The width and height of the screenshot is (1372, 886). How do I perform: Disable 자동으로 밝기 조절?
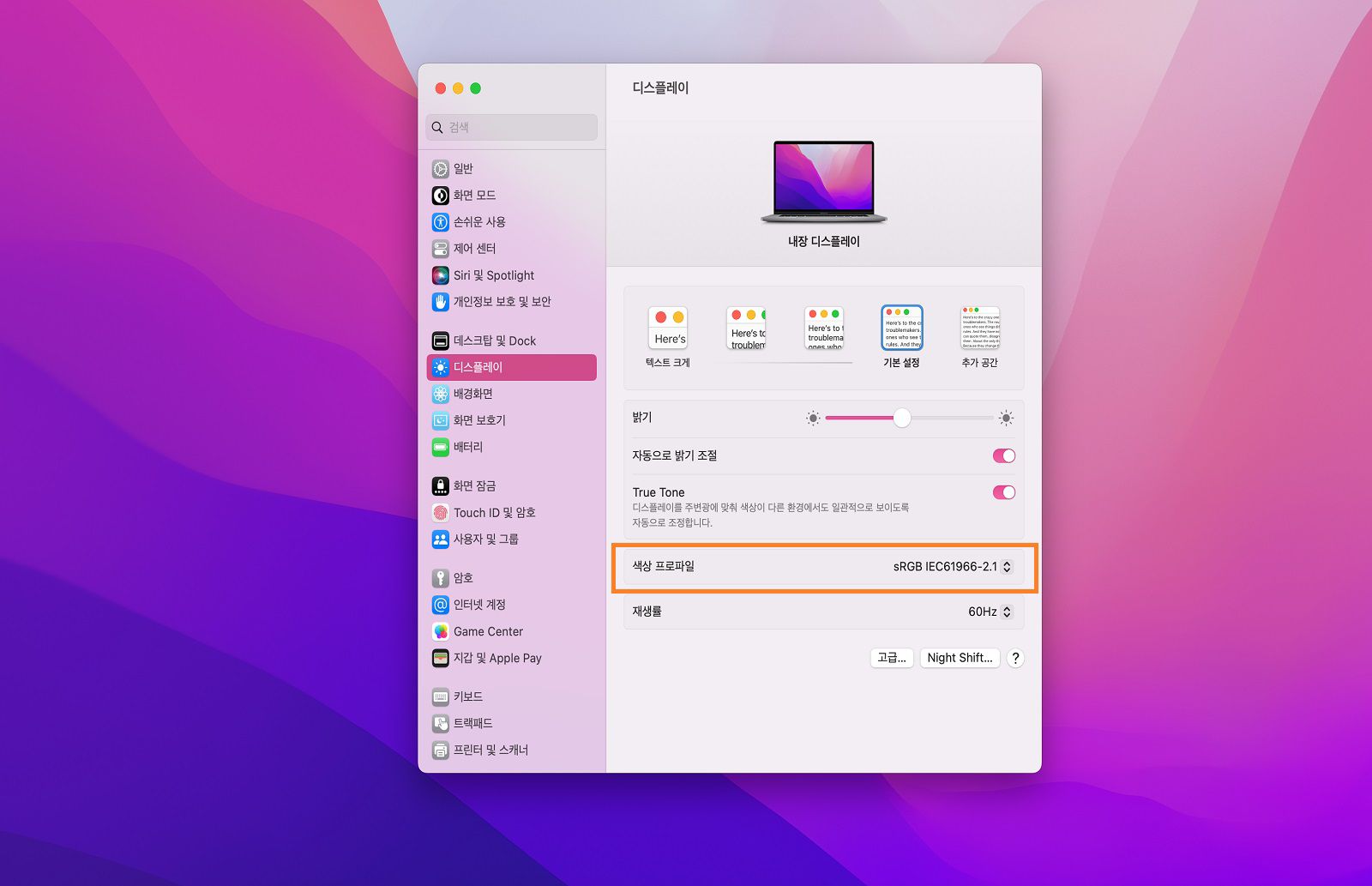[1003, 455]
